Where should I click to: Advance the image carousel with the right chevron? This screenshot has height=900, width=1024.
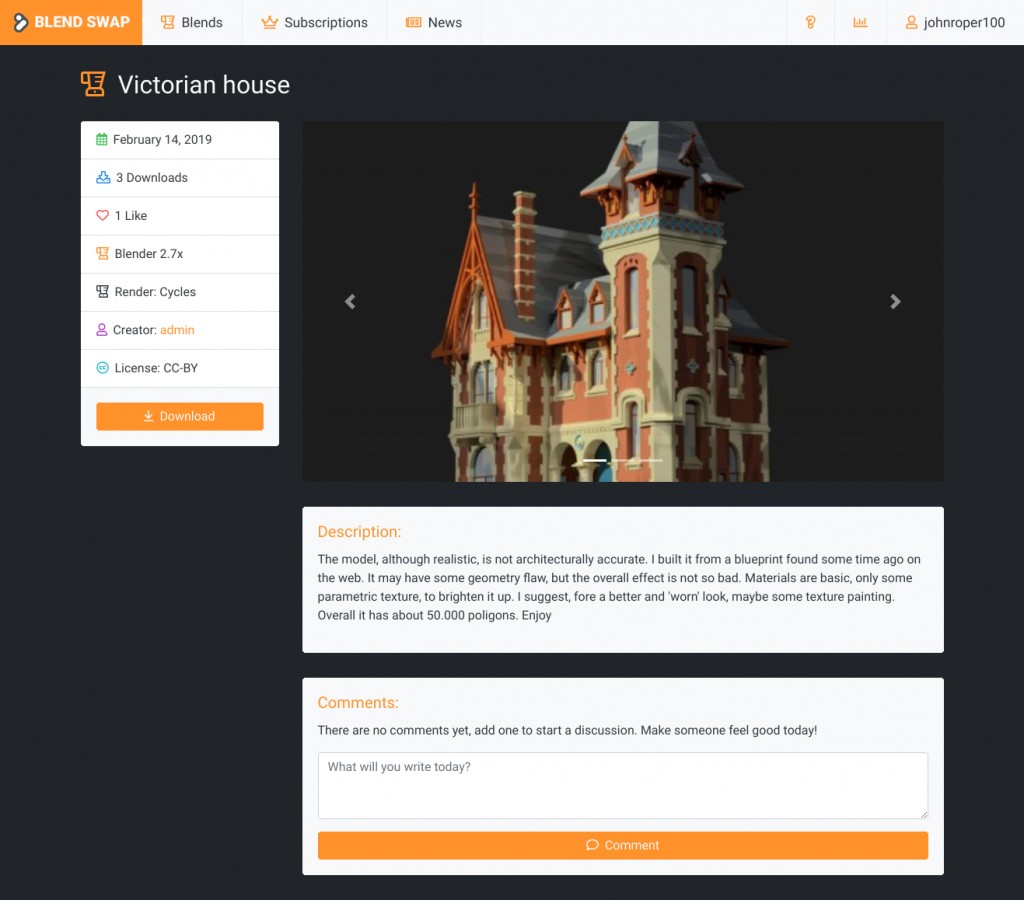coord(895,301)
